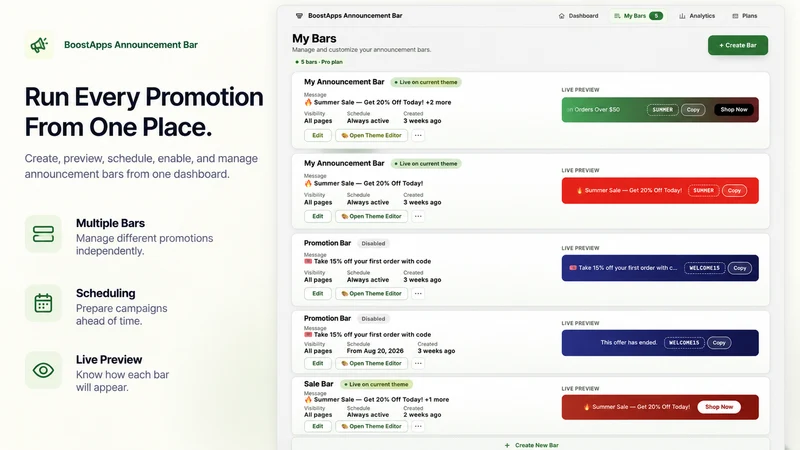Click Copy in the green preview bar
Viewport: 800px width, 450px height.
point(693,110)
